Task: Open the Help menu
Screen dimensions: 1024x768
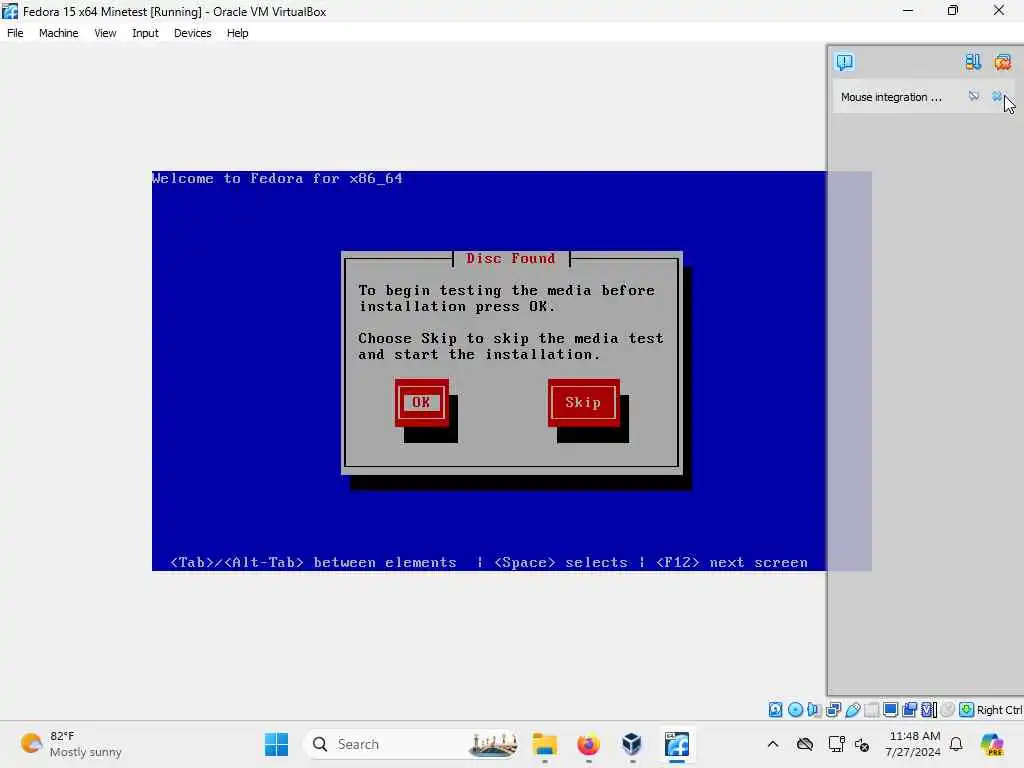Action: 238,33
